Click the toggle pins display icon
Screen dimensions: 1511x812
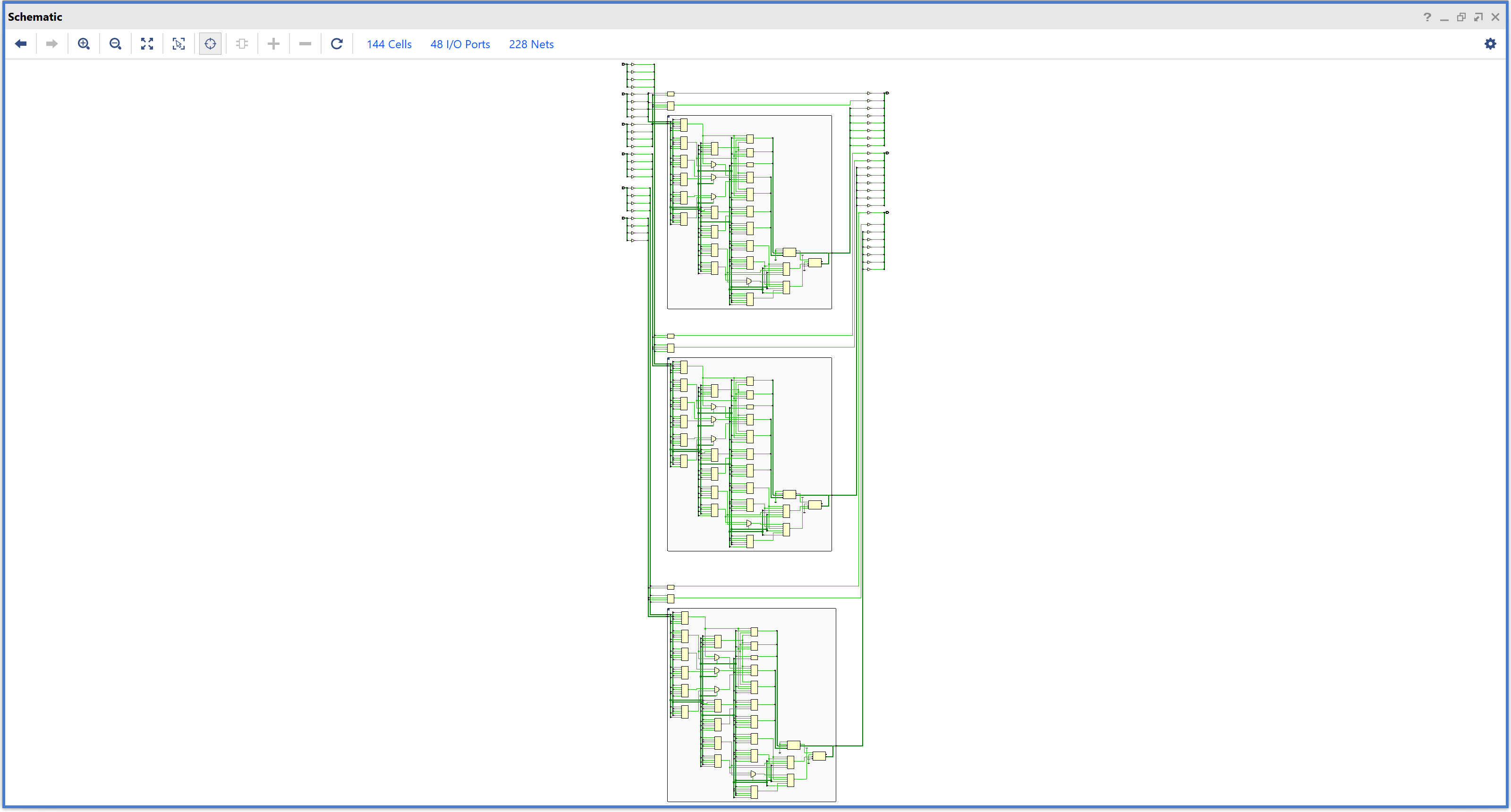pos(242,44)
